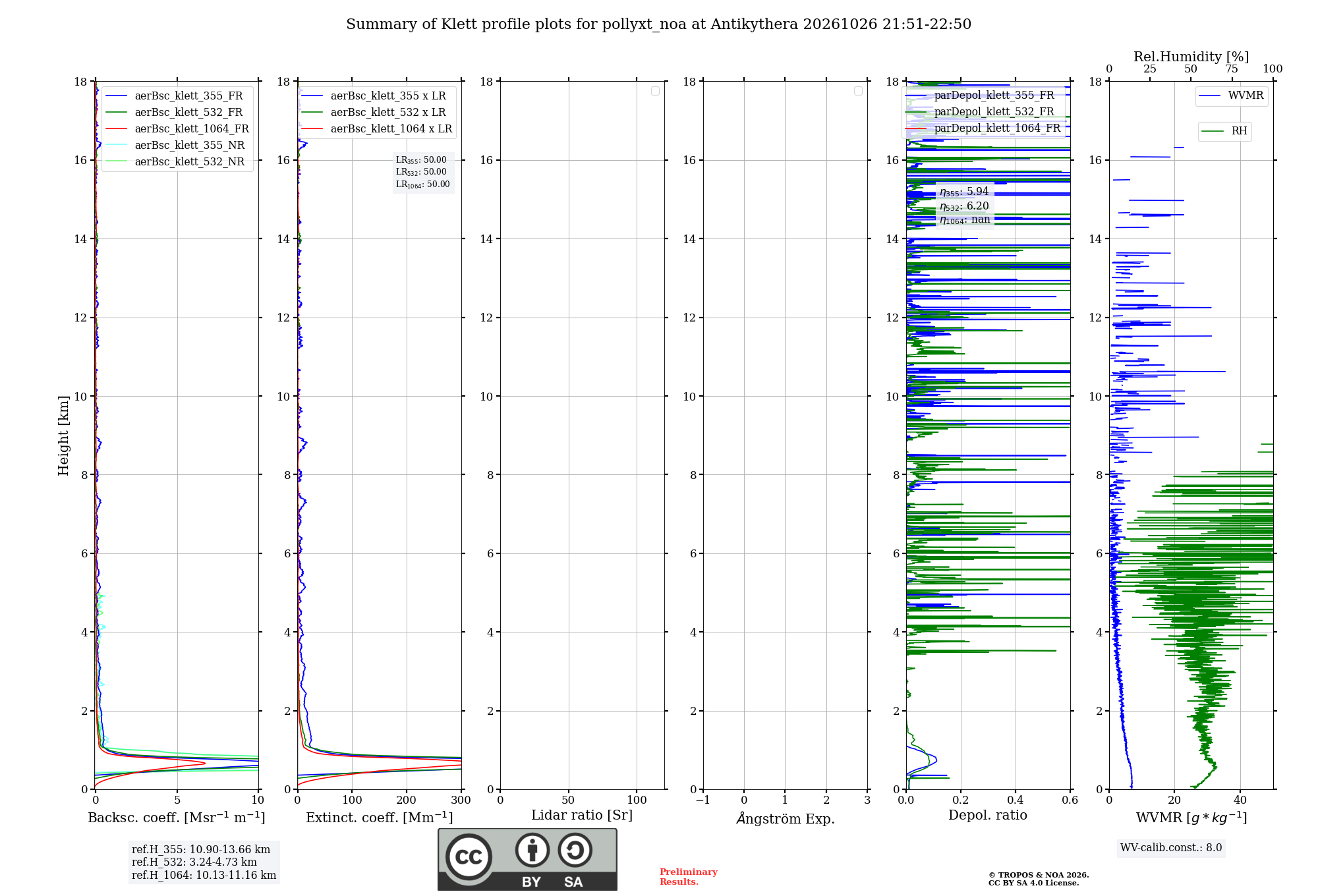Click the WVMR [g*kg⁻¹] axis label
This screenshot has height=896, width=1318.
[1191, 818]
